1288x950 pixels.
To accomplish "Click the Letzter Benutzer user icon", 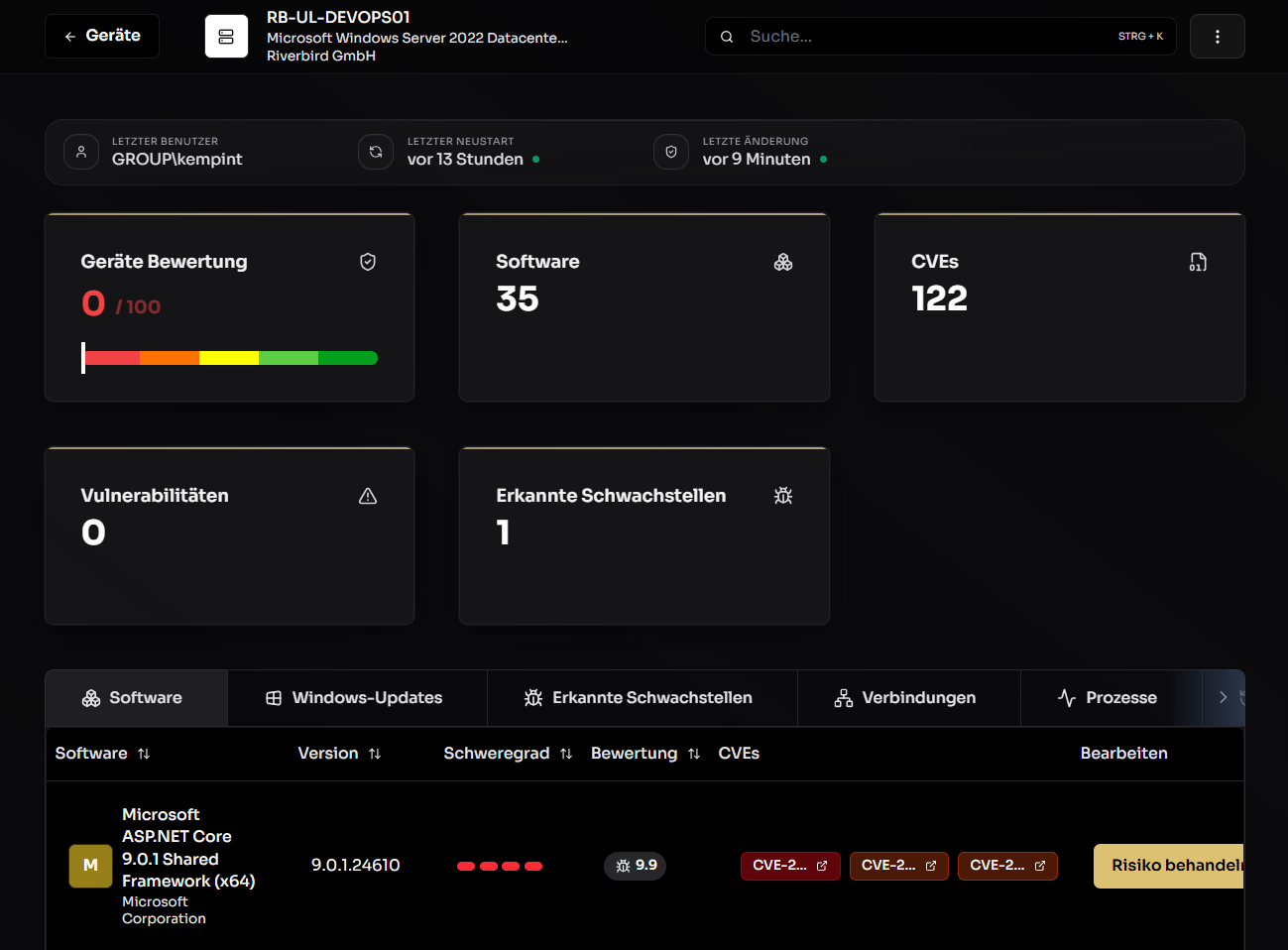I will pos(81,152).
